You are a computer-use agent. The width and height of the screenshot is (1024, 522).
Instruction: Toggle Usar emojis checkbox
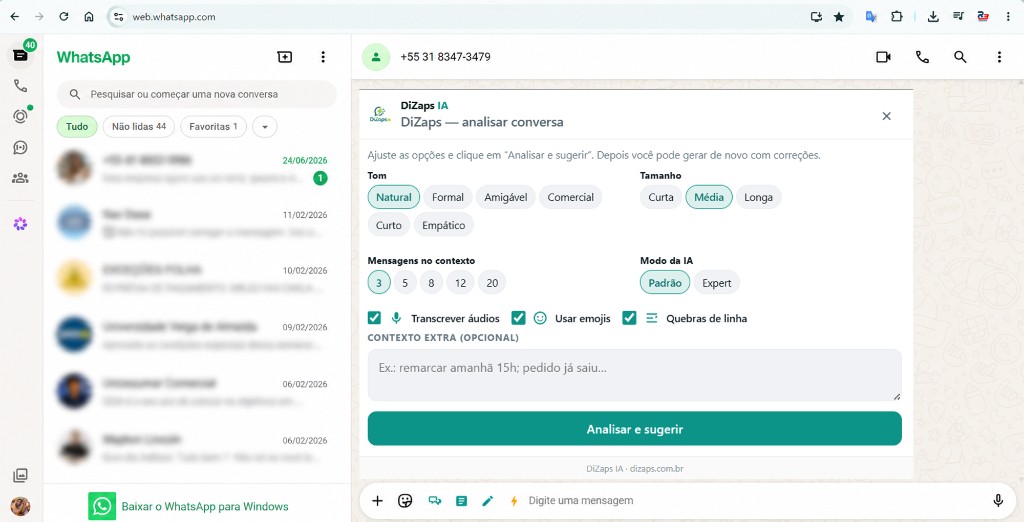tap(518, 318)
